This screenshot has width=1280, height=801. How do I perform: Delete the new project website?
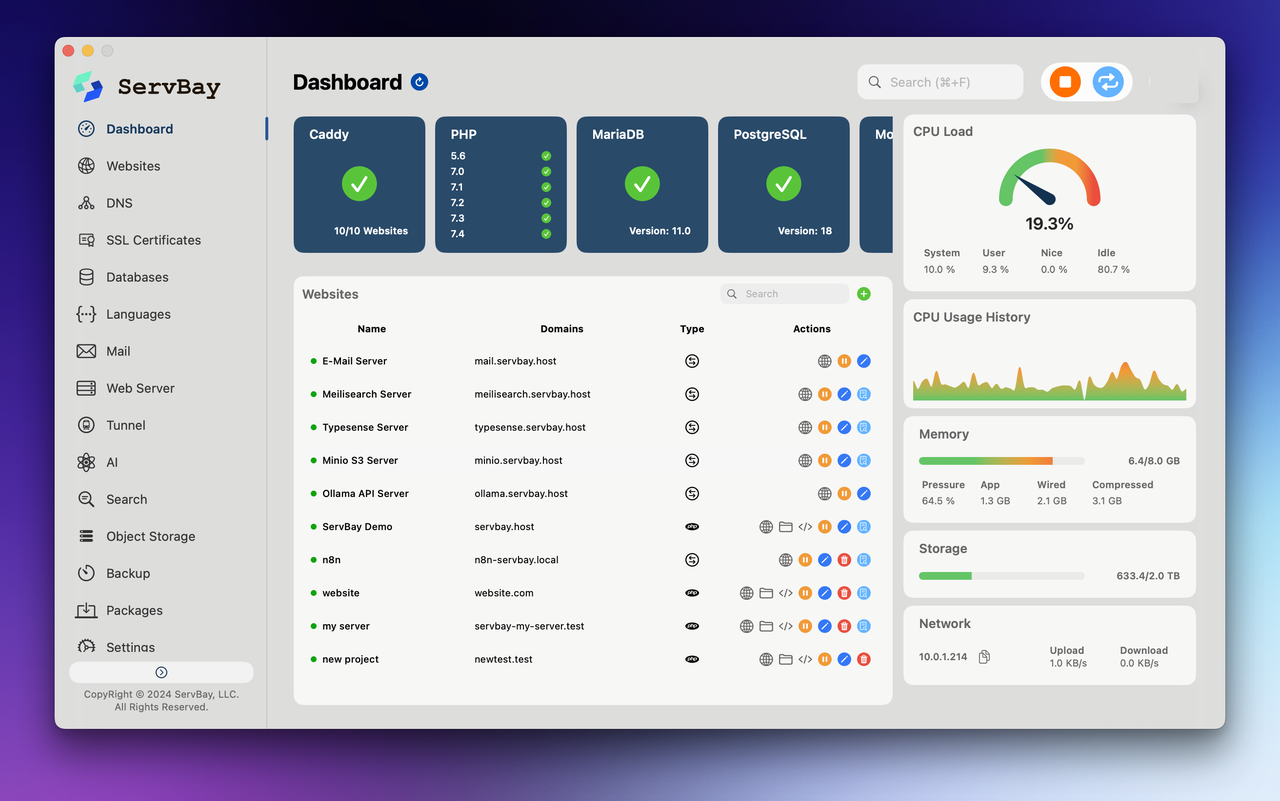pyautogui.click(x=864, y=659)
